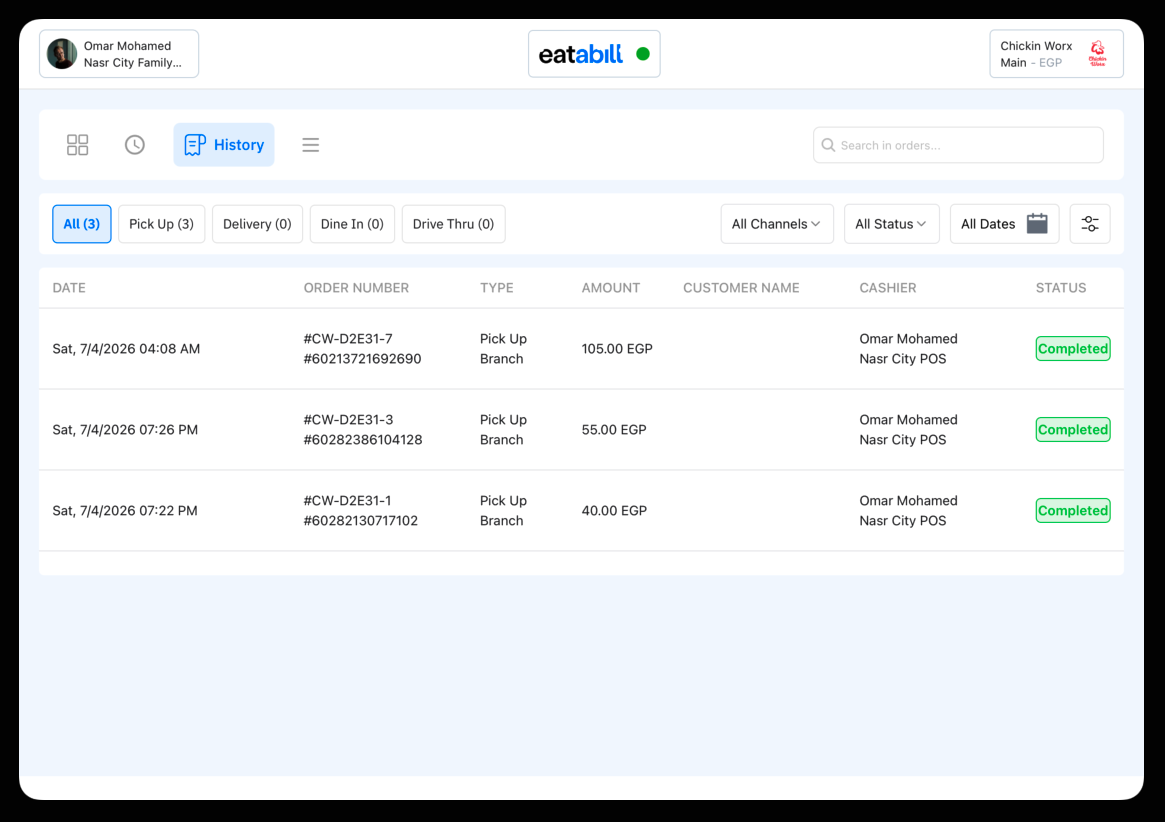Click the CASHIER column header
Viewport: 1165px width, 822px height.
[888, 288]
